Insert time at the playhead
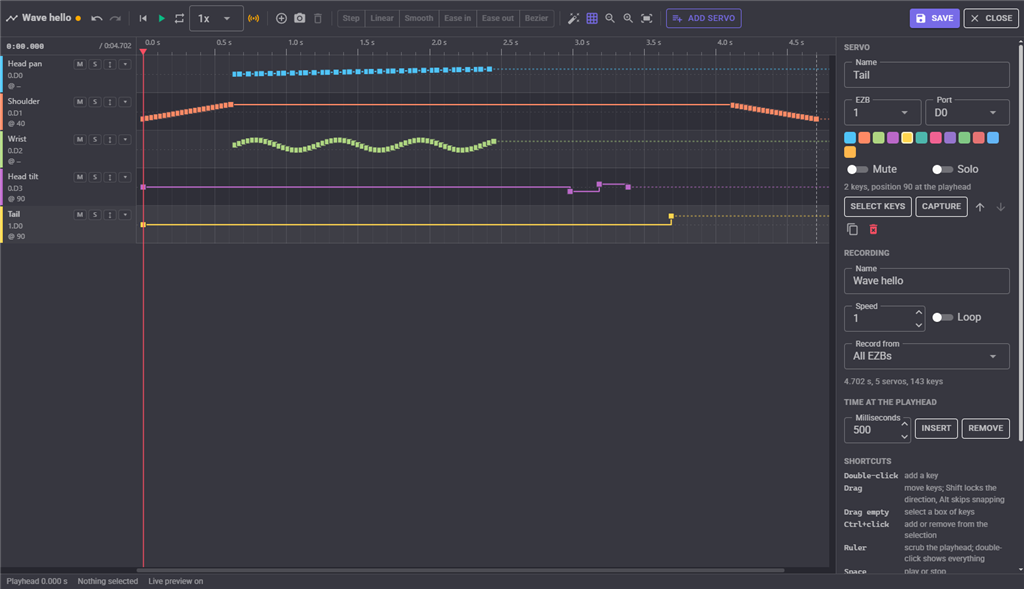This screenshot has width=1024, height=589. click(936, 428)
